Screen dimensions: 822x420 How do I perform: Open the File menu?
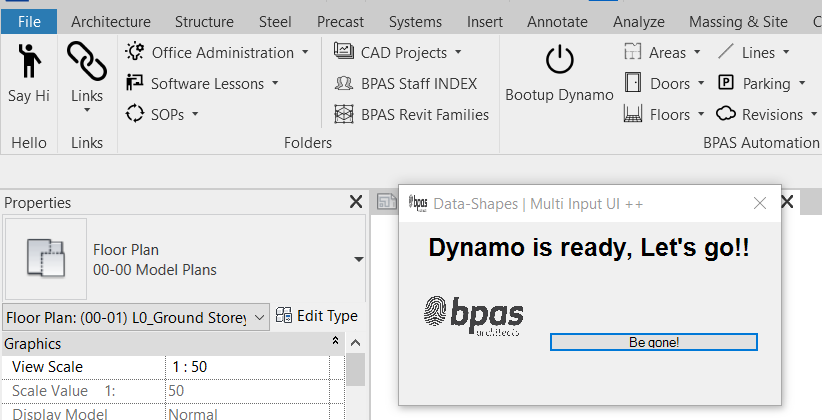[29, 21]
